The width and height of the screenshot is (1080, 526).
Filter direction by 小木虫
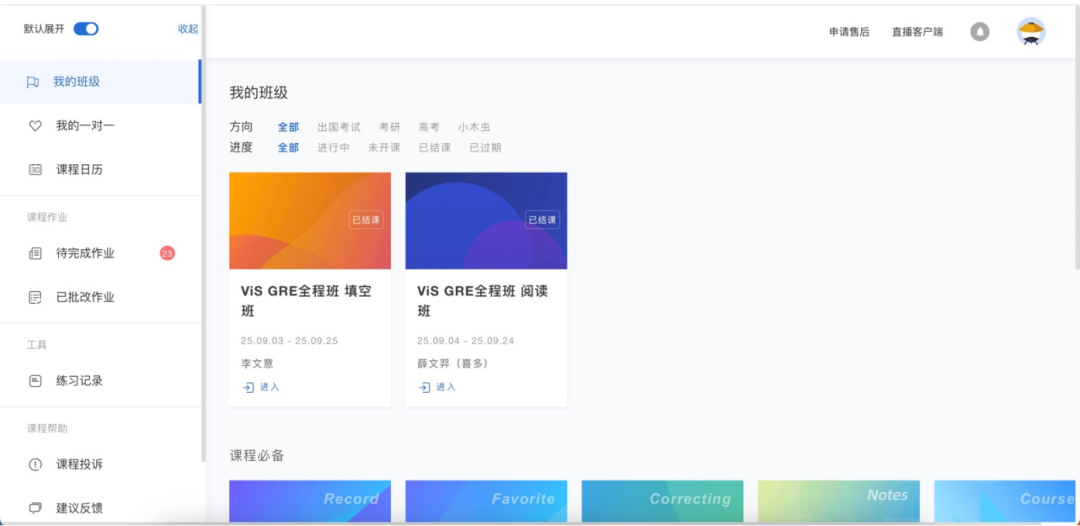tap(475, 127)
